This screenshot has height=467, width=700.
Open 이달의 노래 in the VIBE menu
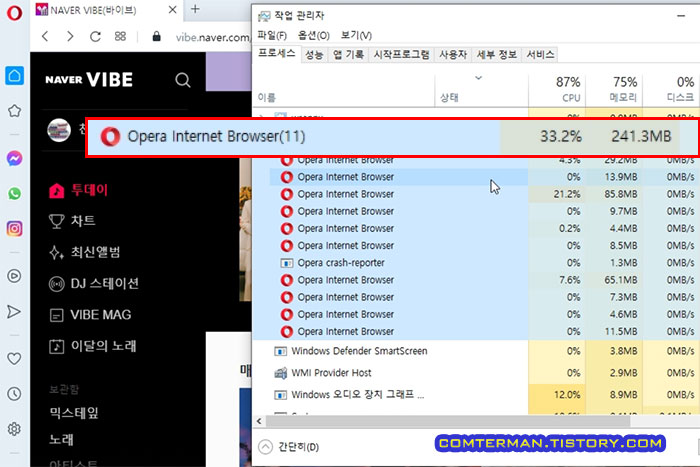click(x=93, y=346)
